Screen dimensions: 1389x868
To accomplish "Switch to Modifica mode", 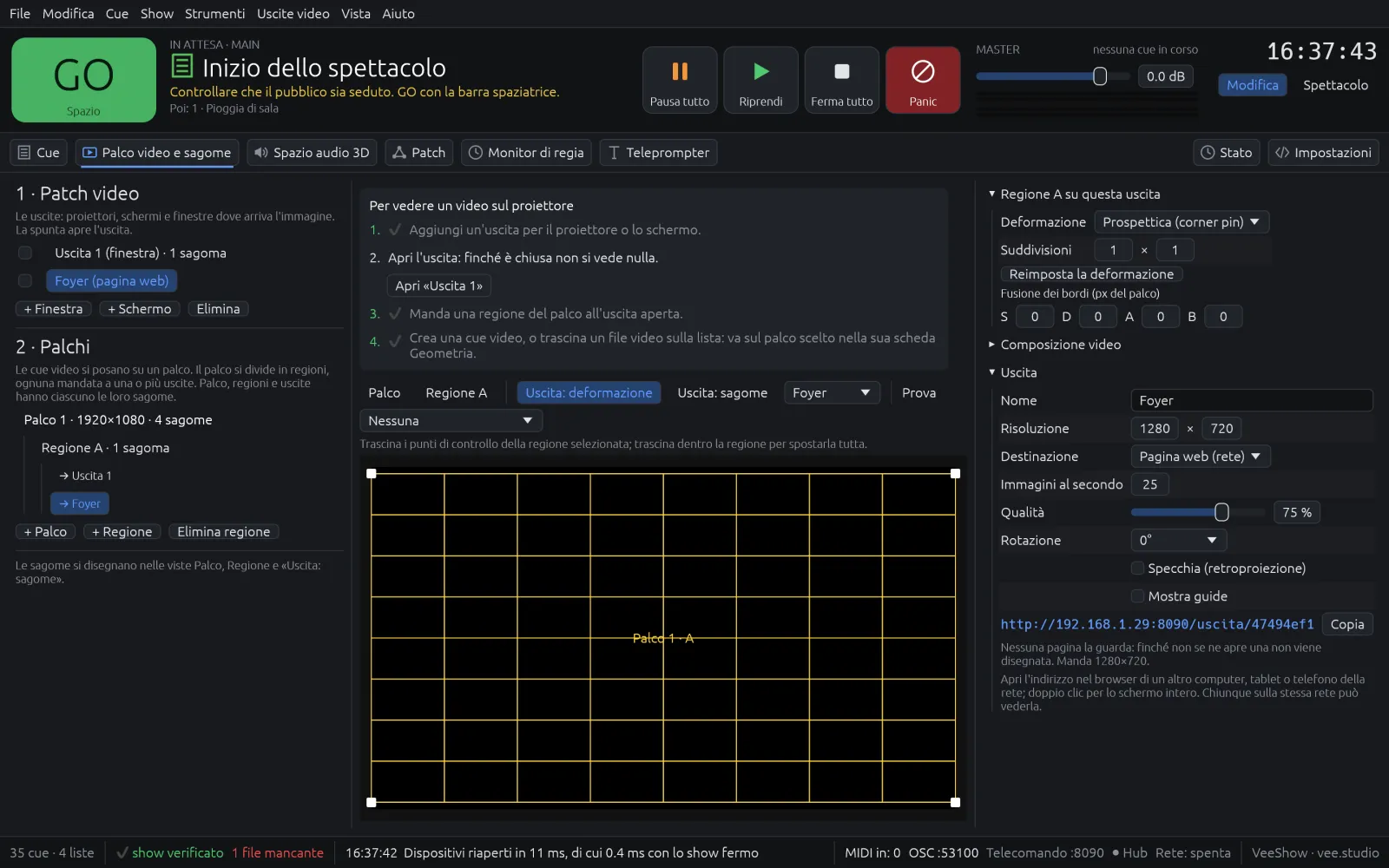I will [1252, 85].
